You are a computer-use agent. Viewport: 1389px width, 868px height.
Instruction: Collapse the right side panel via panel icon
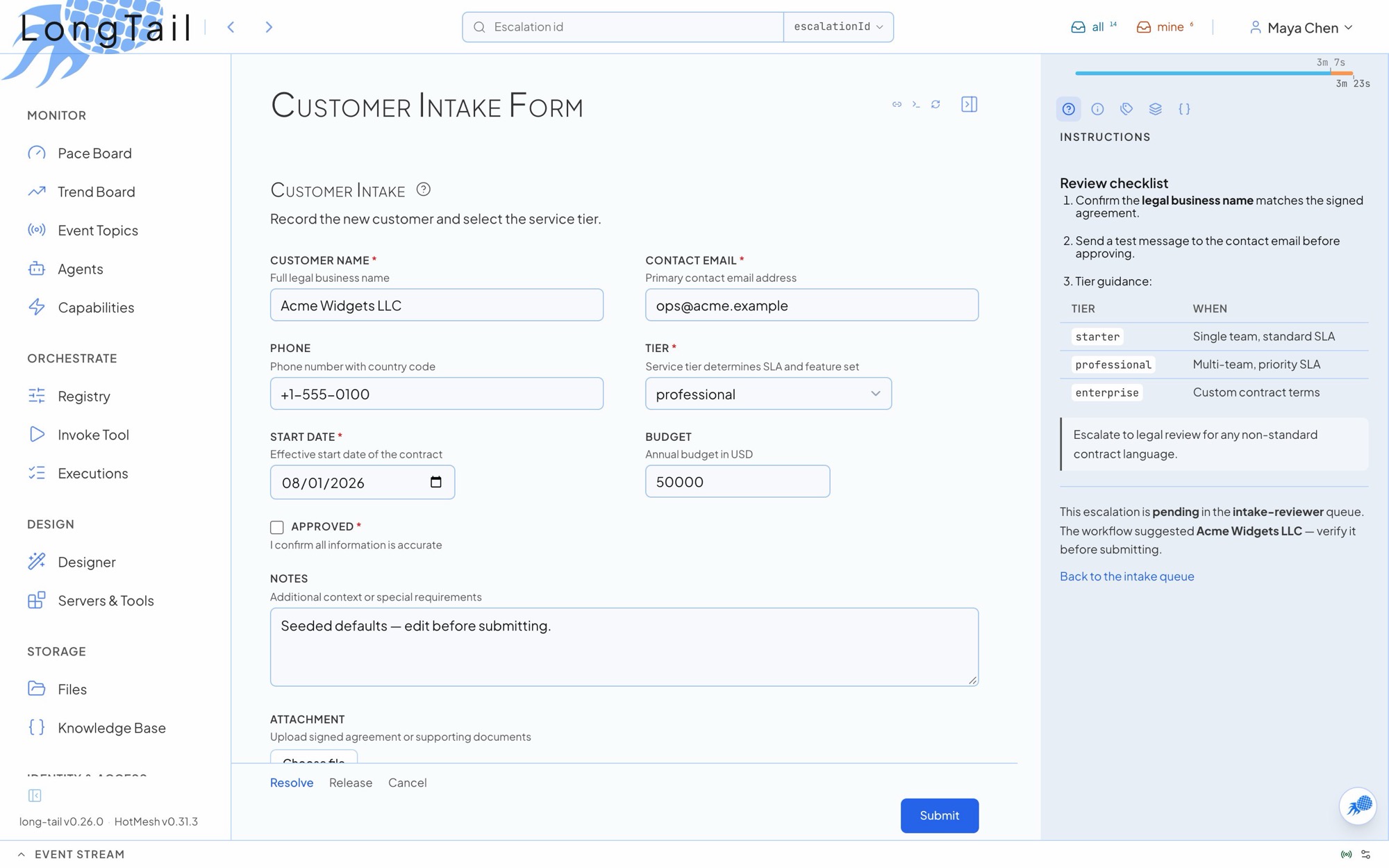[x=969, y=104]
